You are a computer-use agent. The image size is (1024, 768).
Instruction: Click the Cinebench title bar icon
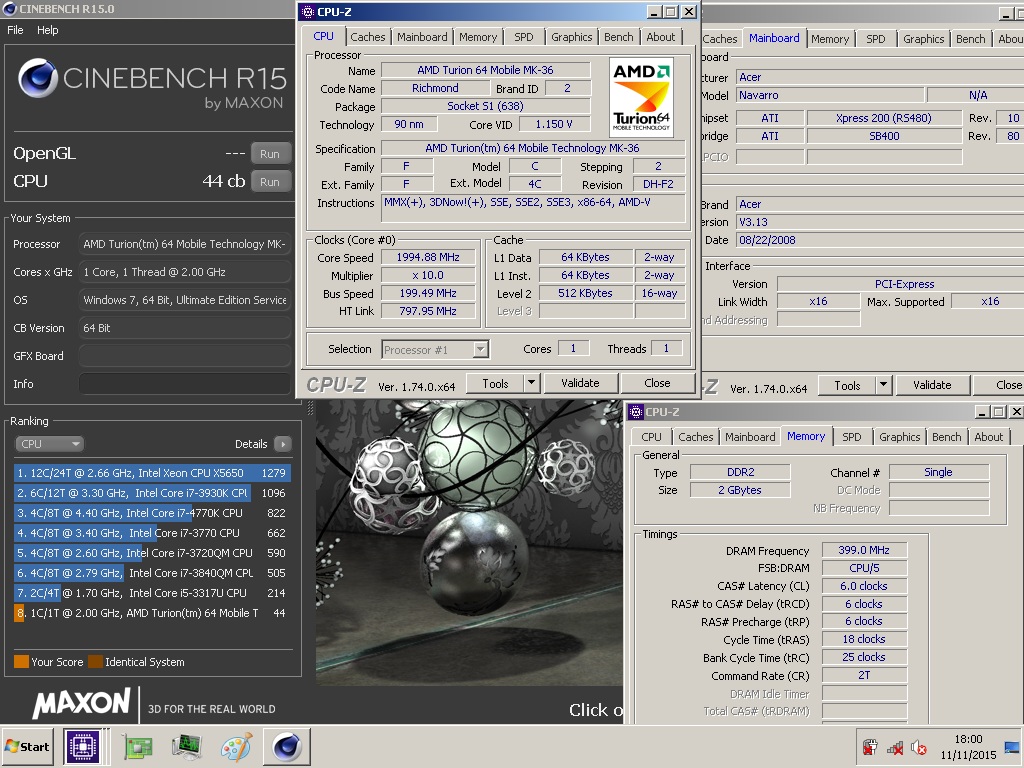point(9,9)
